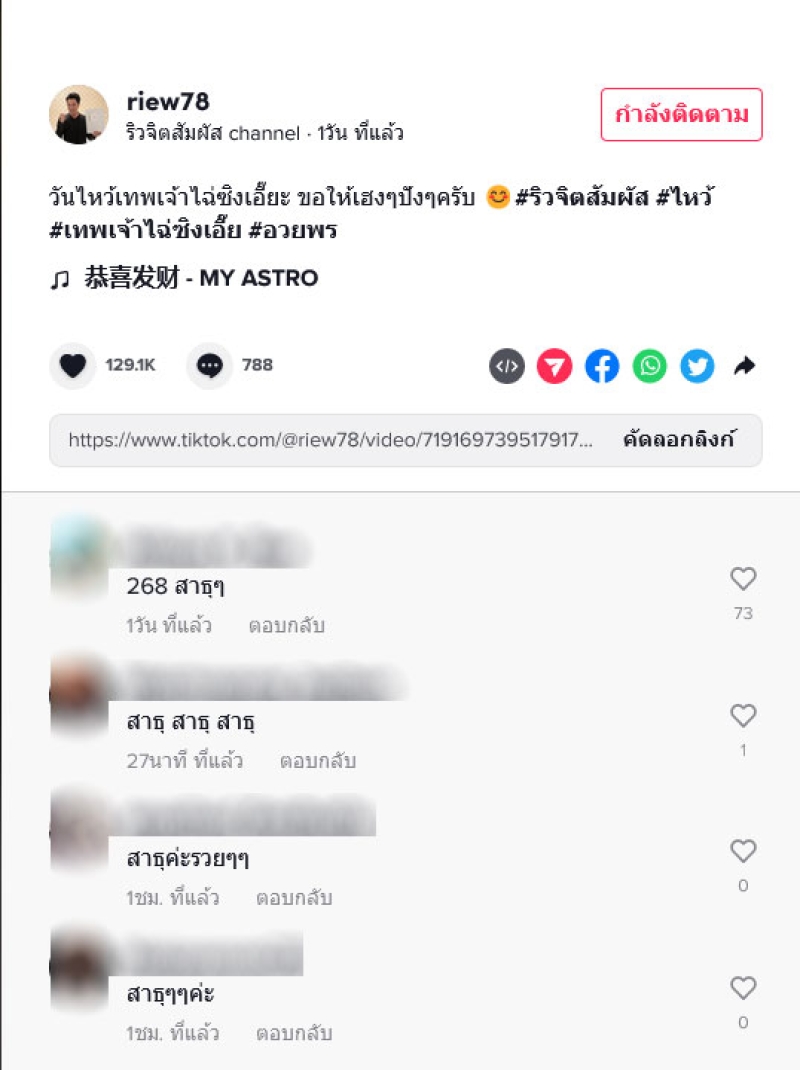The width and height of the screenshot is (800, 1070).
Task: Like the 'สาธุ สาธุ สาธุ' comment
Action: pos(743,715)
